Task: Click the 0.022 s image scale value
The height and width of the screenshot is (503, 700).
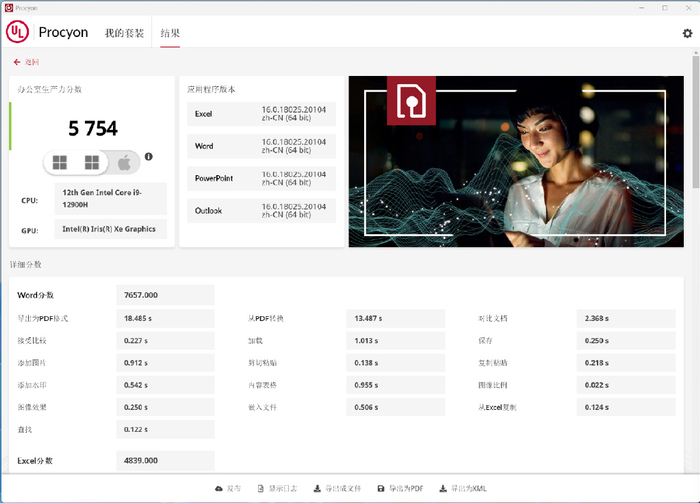Action: coord(626,385)
